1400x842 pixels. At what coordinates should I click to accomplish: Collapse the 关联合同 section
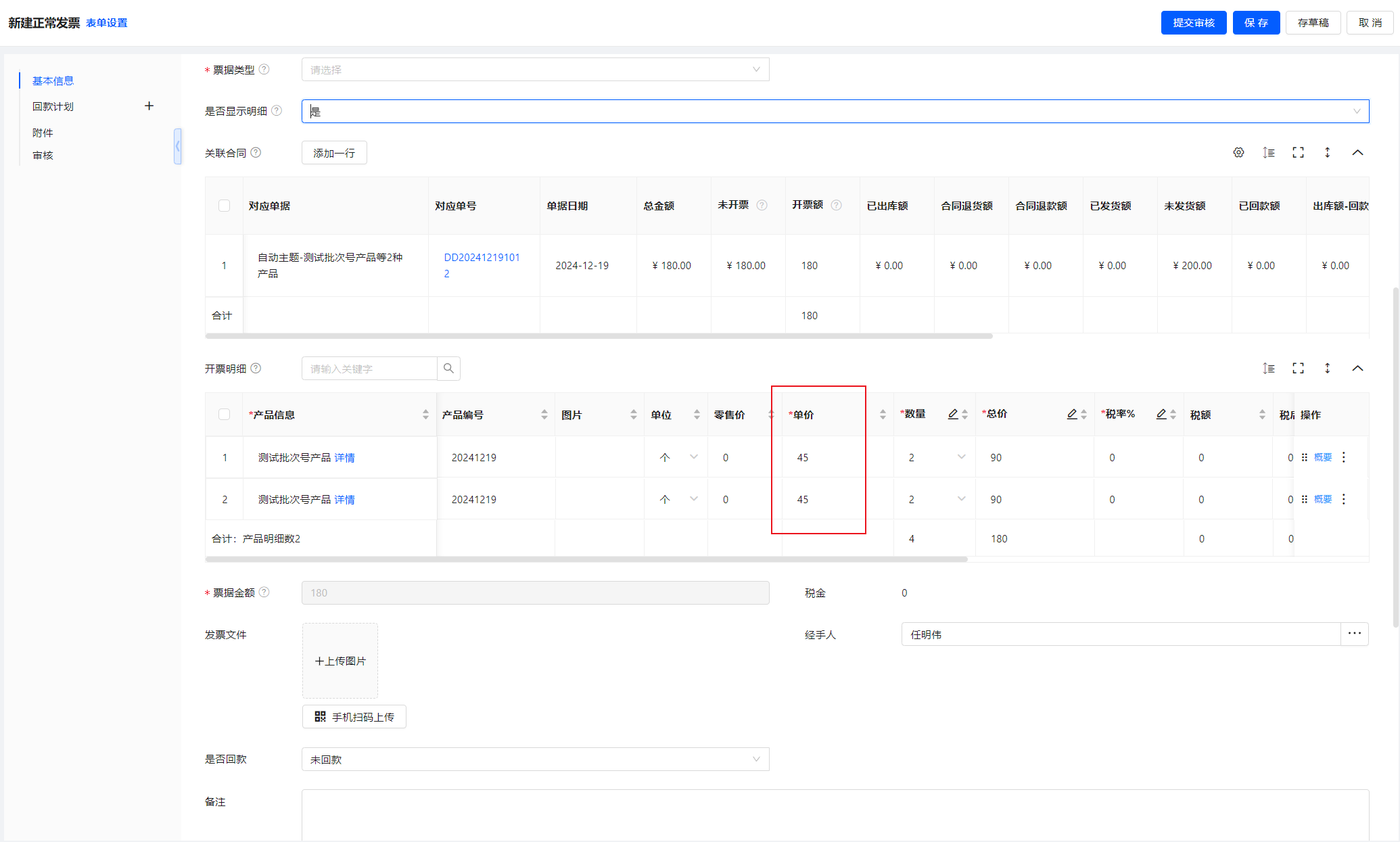pyautogui.click(x=1357, y=152)
